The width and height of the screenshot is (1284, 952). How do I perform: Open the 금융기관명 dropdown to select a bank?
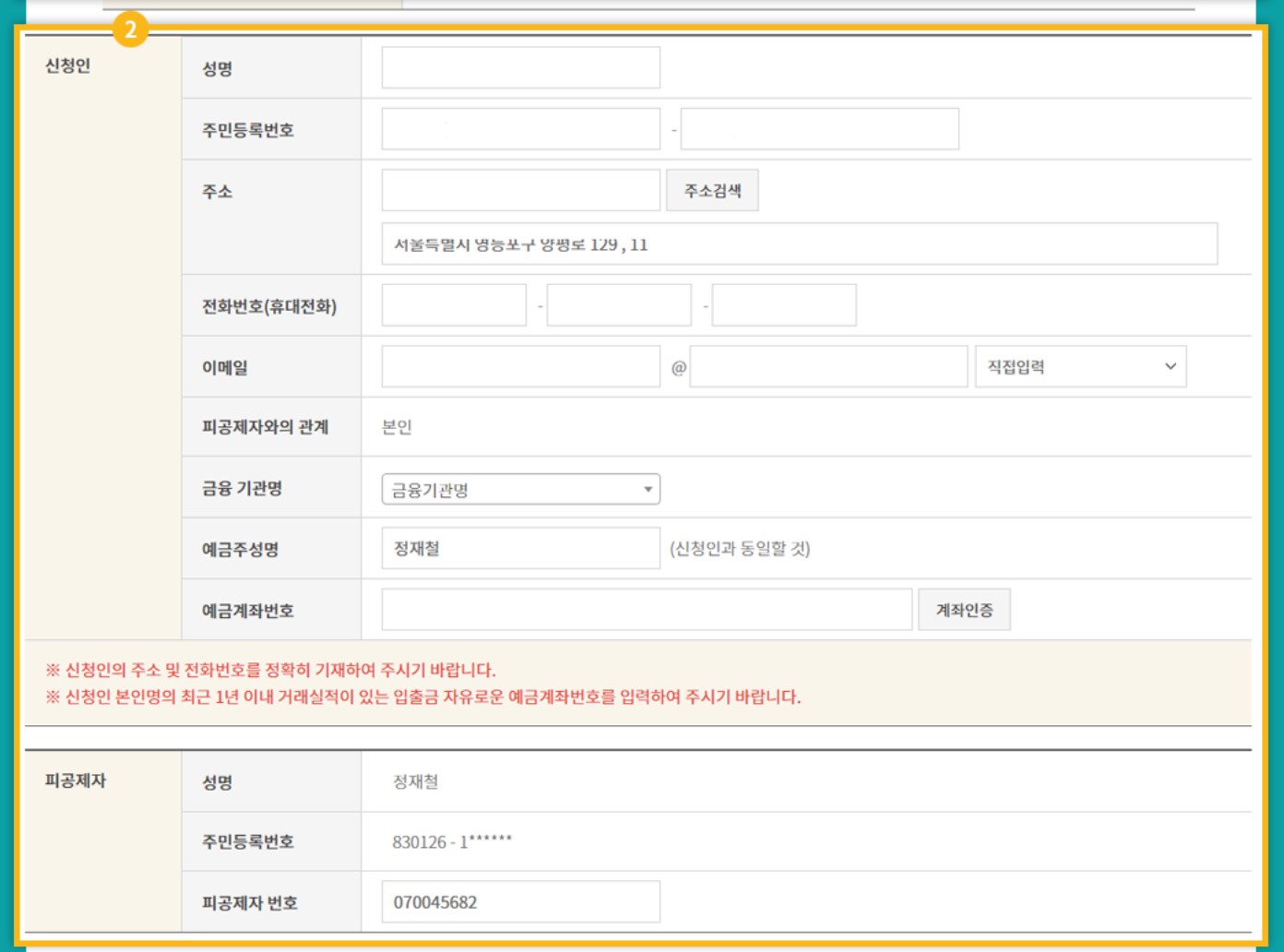coord(519,488)
